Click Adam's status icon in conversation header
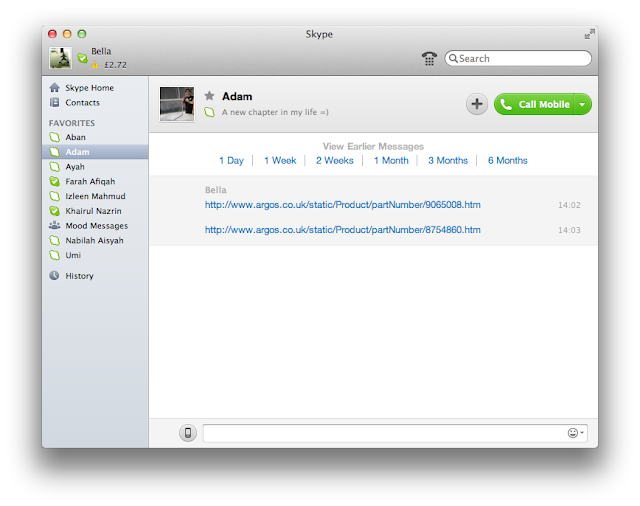This screenshot has width=640, height=506. pyautogui.click(x=209, y=112)
